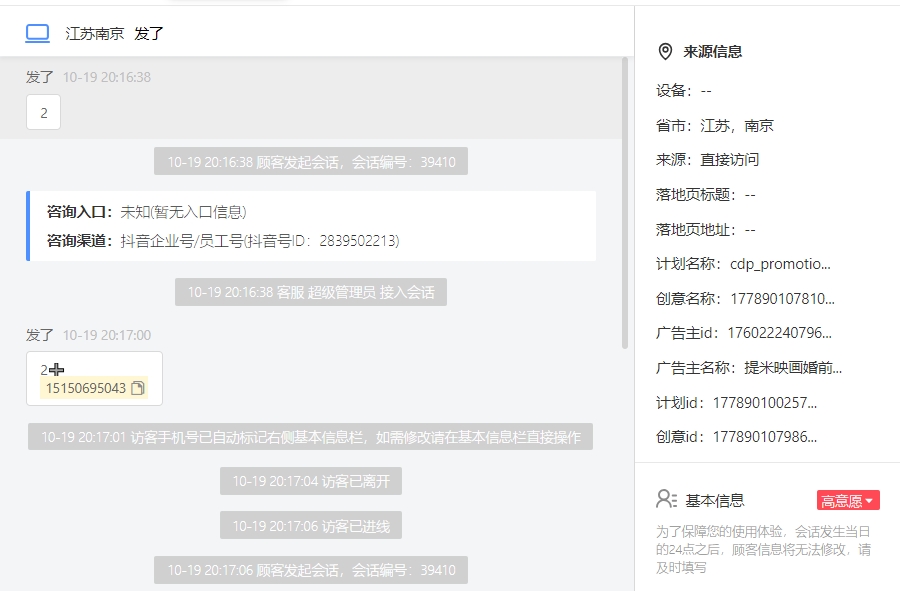Image resolution: width=900 pixels, height=591 pixels.
Task: Select the phone number 15150695043
Action: (x=86, y=388)
